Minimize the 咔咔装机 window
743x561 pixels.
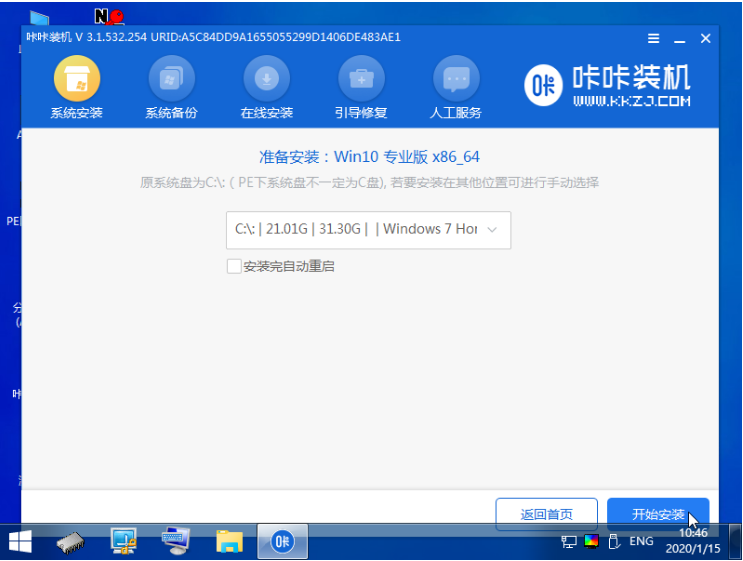click(680, 38)
